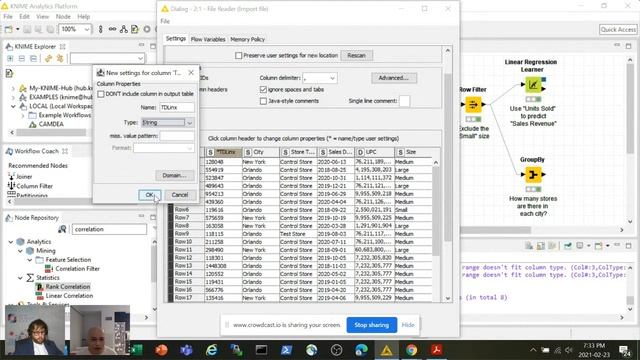Open the File menu in KNIME main window
640x360 pixels.
click(x=8, y=17)
